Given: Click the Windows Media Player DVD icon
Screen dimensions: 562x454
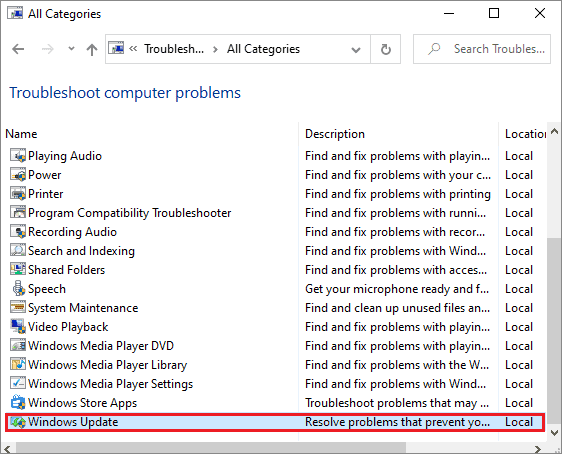Looking at the screenshot, I should click(18, 345).
